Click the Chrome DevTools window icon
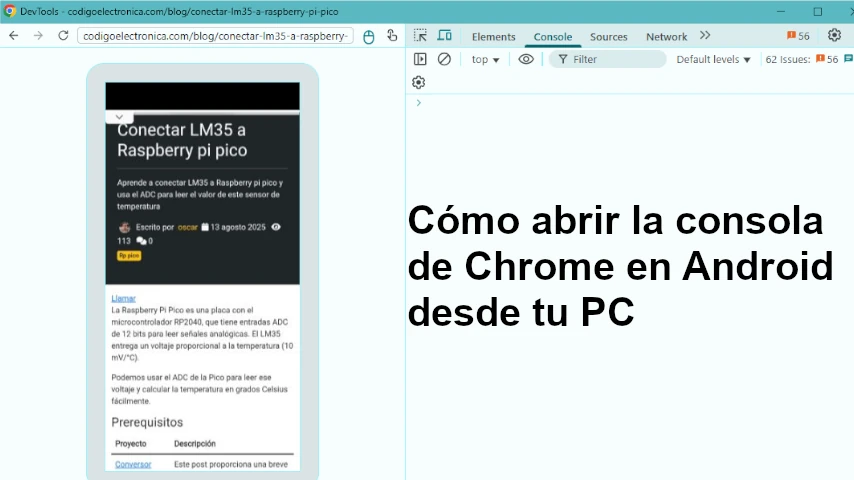854x480 pixels. click(x=10, y=11)
